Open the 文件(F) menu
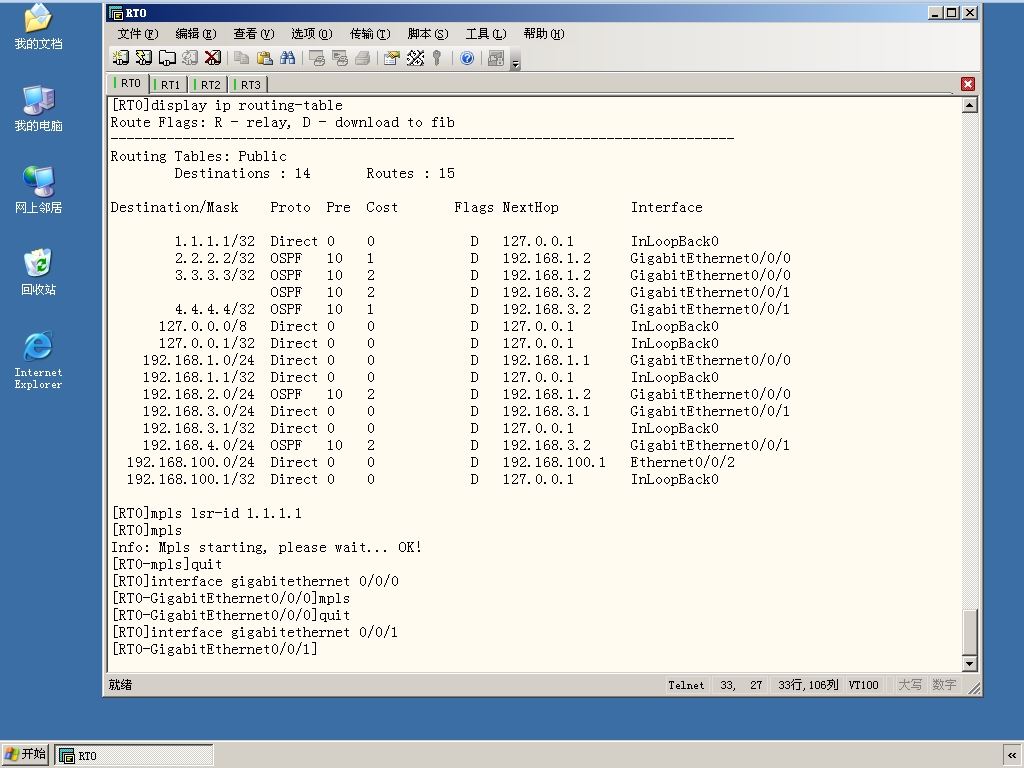The width and height of the screenshot is (1024, 768). coord(137,34)
